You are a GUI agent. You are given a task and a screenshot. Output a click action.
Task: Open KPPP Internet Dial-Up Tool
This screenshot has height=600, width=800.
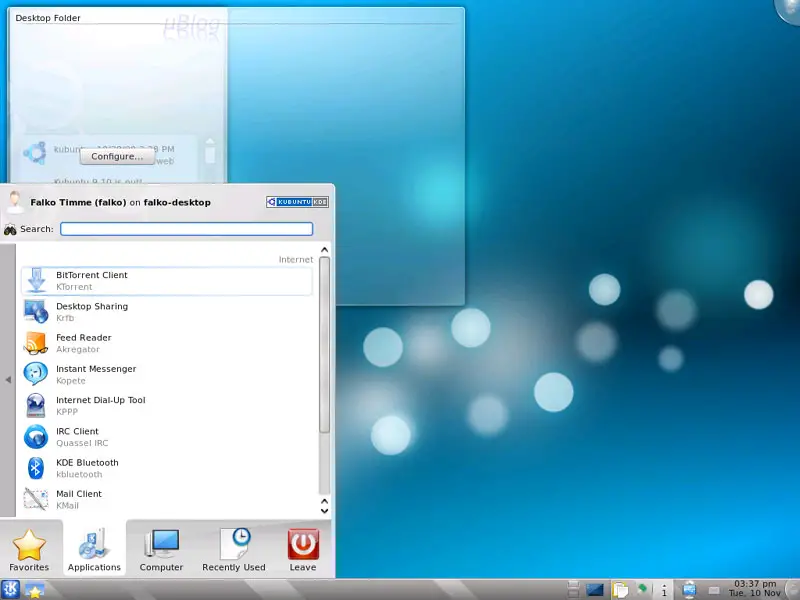(x=167, y=406)
